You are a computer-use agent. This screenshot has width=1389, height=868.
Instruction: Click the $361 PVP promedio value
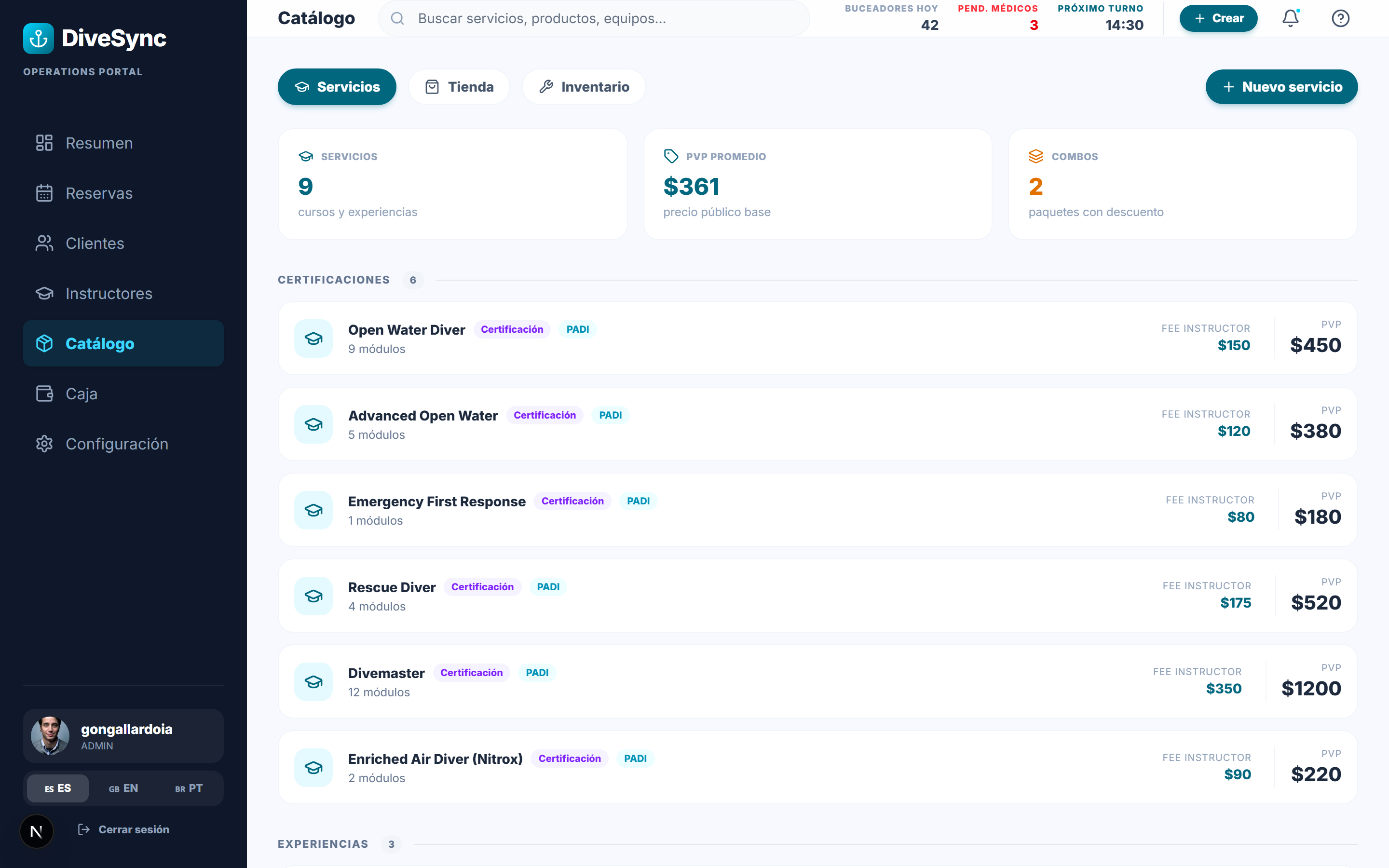691,186
